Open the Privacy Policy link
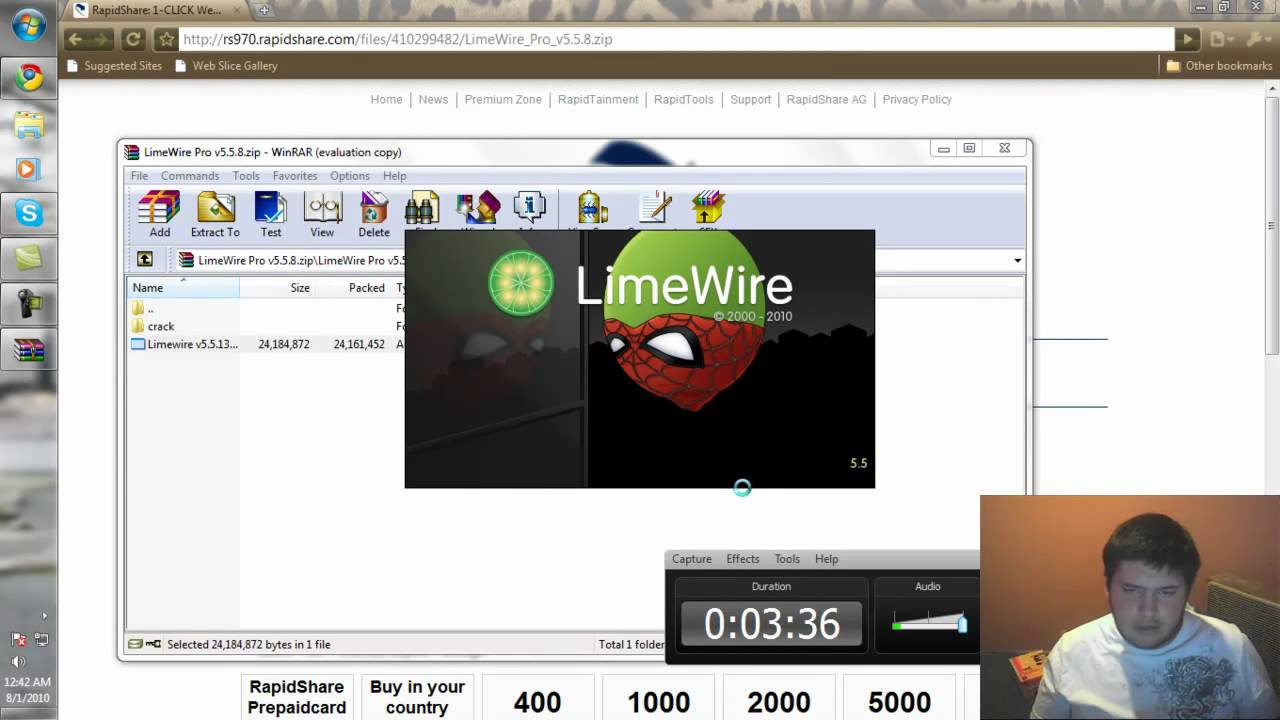The width and height of the screenshot is (1280, 720). [x=917, y=99]
